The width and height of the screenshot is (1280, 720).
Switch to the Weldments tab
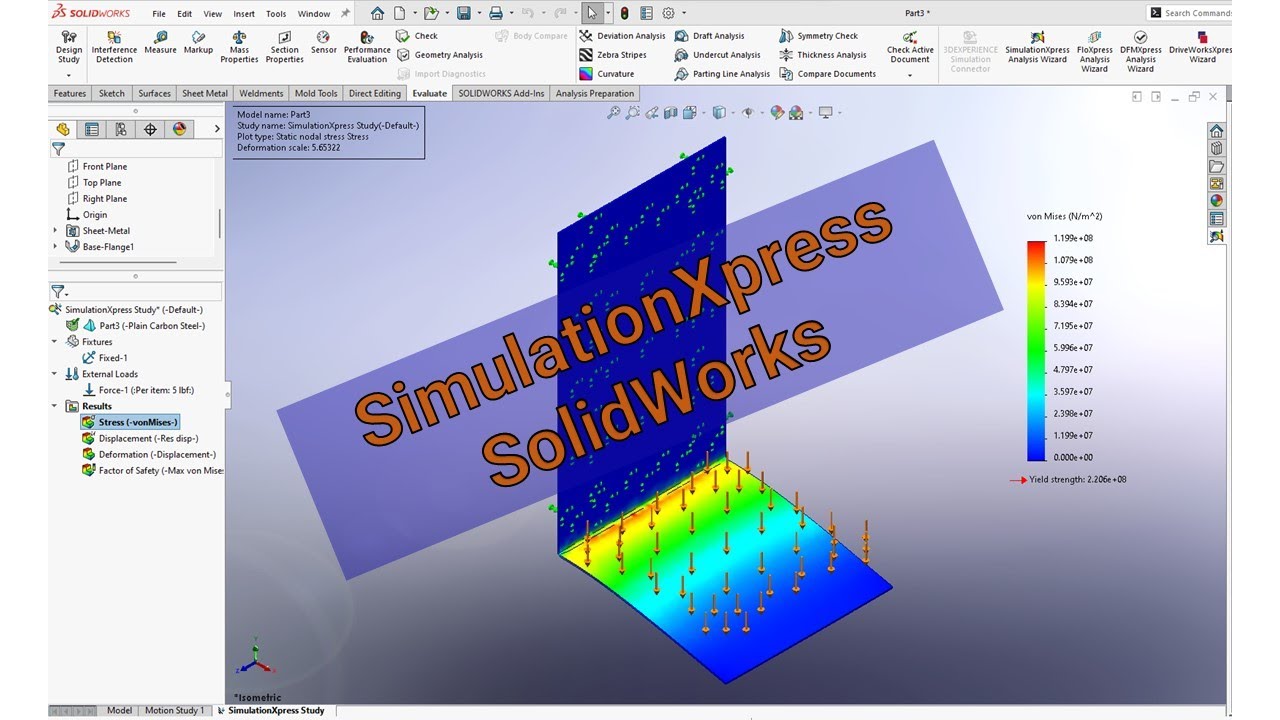[x=261, y=94]
